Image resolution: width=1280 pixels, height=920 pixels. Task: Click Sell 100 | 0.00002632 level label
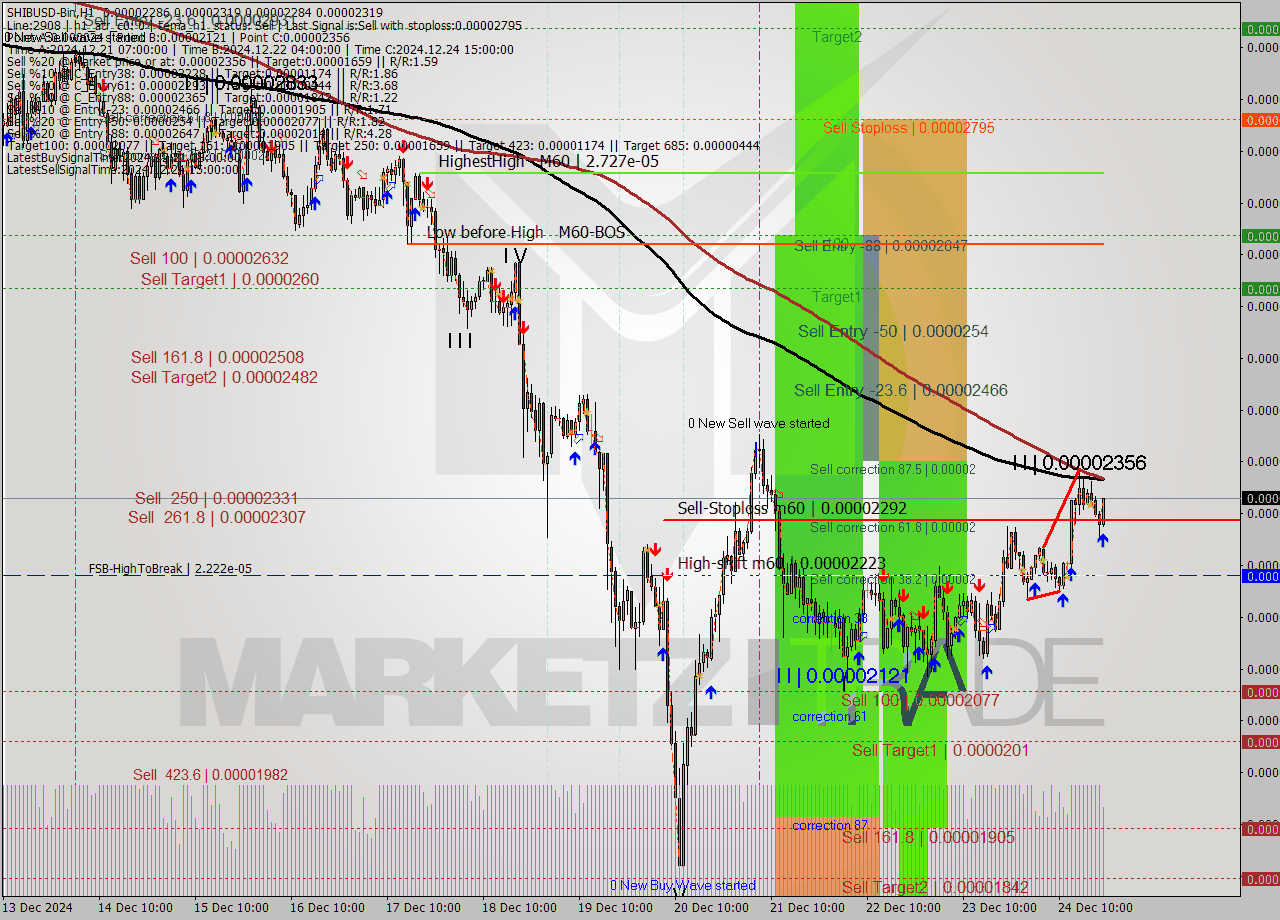209,258
